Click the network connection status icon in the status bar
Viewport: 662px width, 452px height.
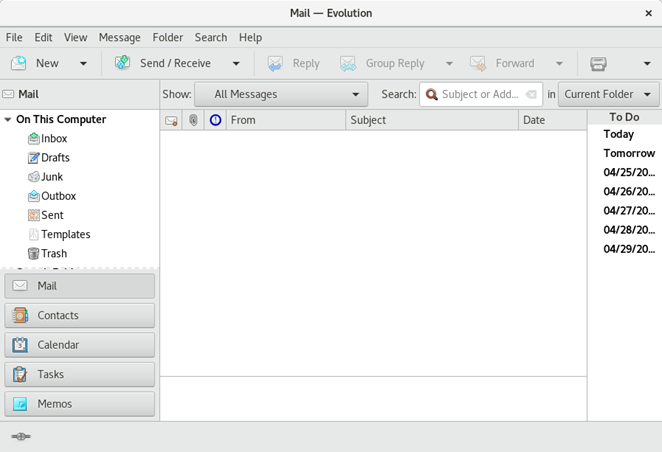(x=21, y=436)
